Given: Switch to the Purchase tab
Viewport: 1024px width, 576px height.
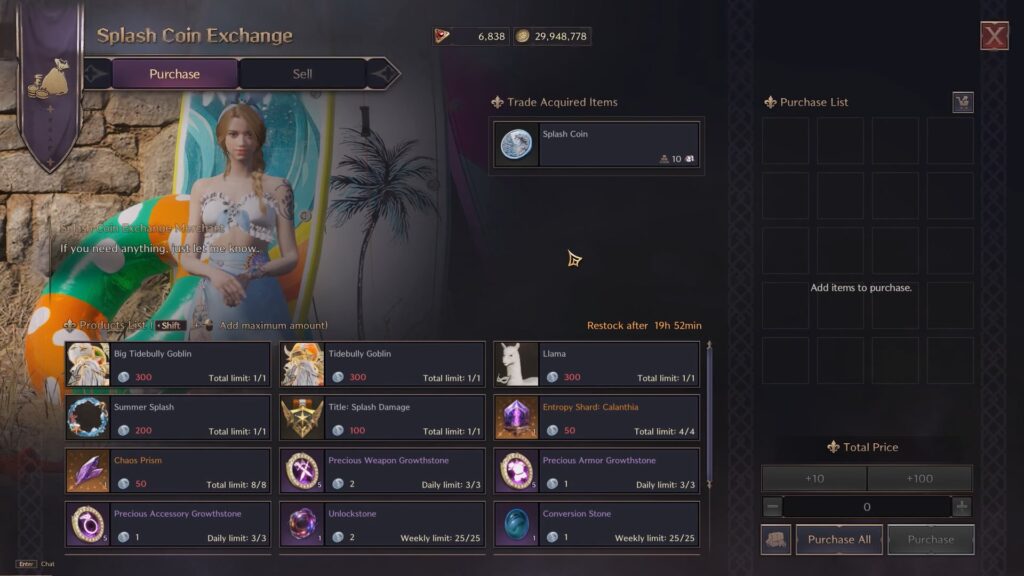Looking at the screenshot, I should pyautogui.click(x=174, y=74).
